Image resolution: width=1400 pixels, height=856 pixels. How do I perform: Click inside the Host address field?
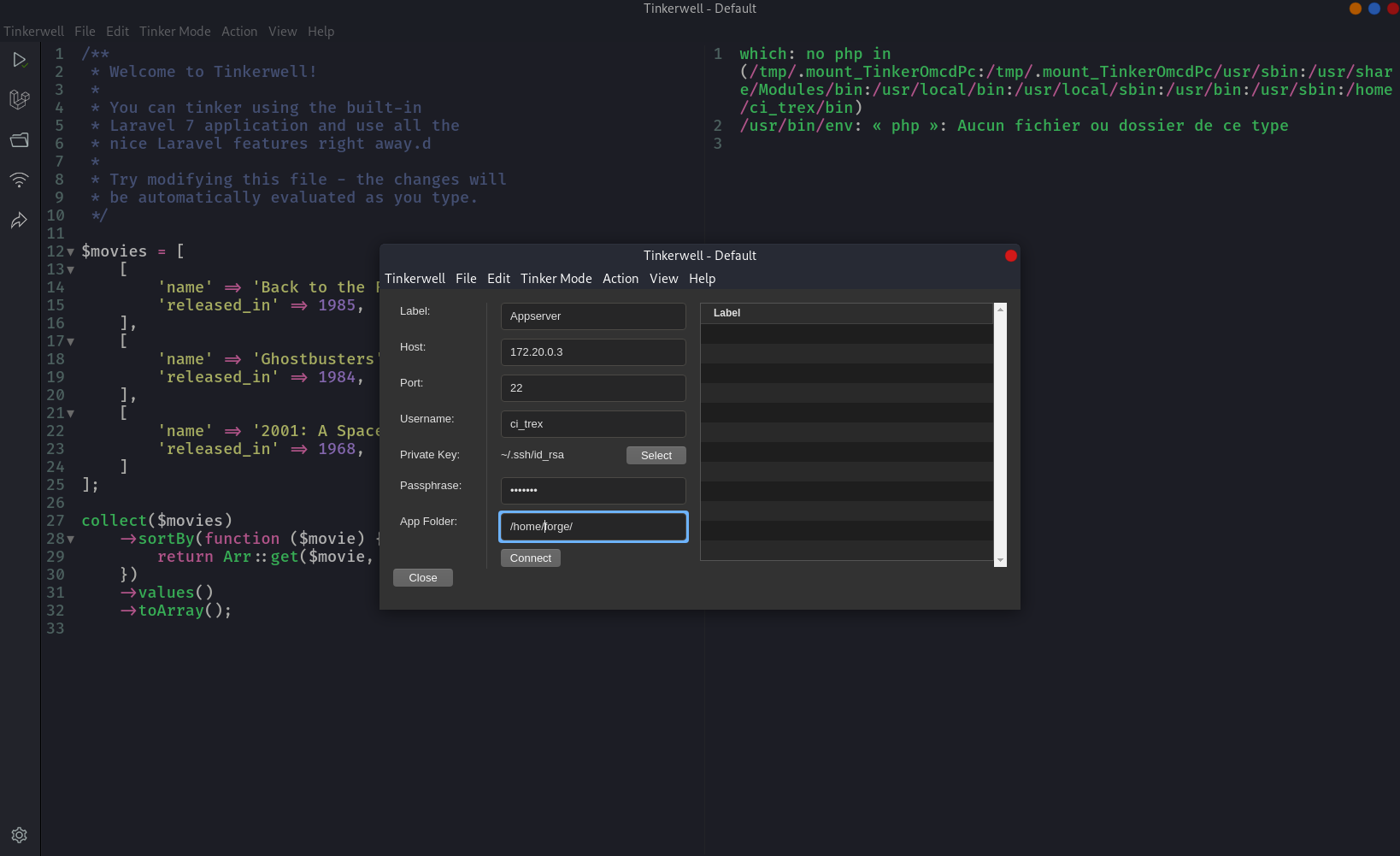click(593, 351)
